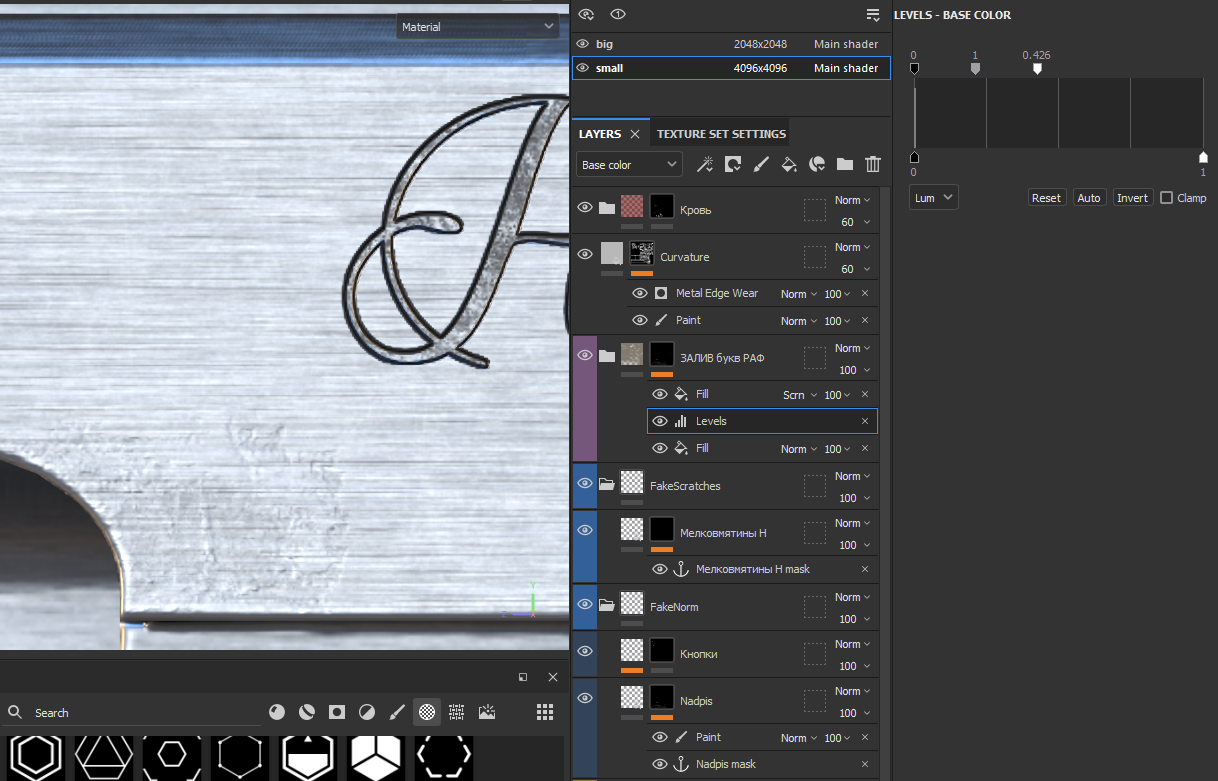Click the Invert button in Levels
Image resolution: width=1218 pixels, height=781 pixels.
1132,198
